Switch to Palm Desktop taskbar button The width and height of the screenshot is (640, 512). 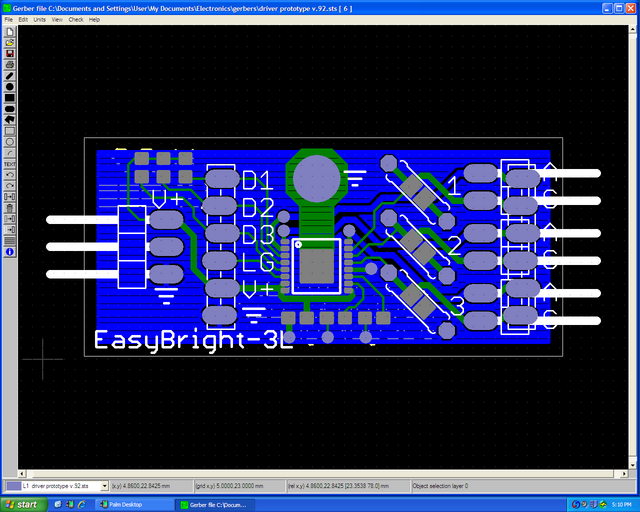pos(133,505)
